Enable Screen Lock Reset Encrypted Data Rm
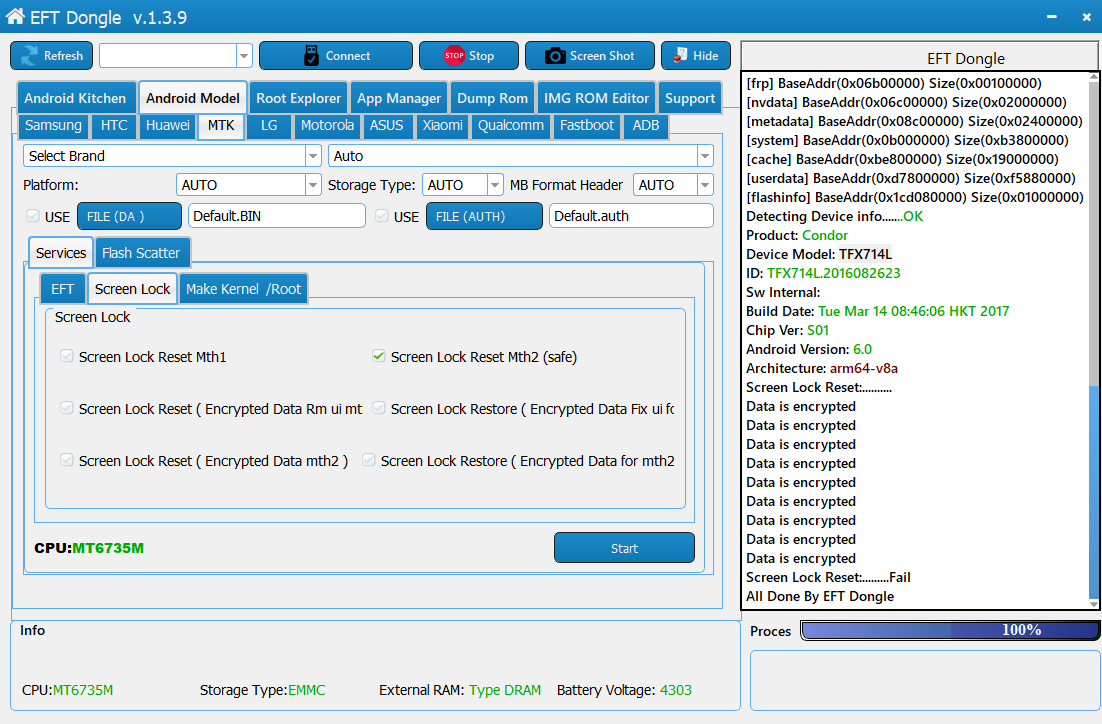This screenshot has width=1102, height=724. pos(67,408)
